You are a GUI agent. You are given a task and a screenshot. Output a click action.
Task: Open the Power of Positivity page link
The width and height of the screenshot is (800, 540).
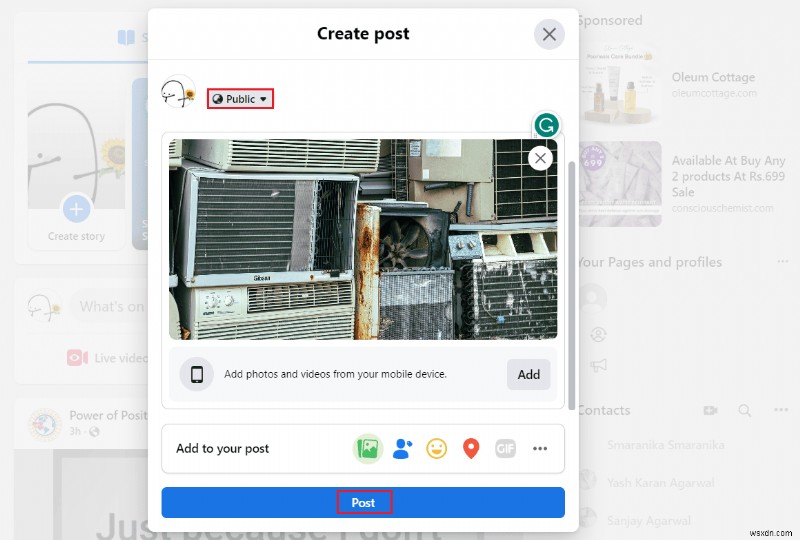point(109,415)
